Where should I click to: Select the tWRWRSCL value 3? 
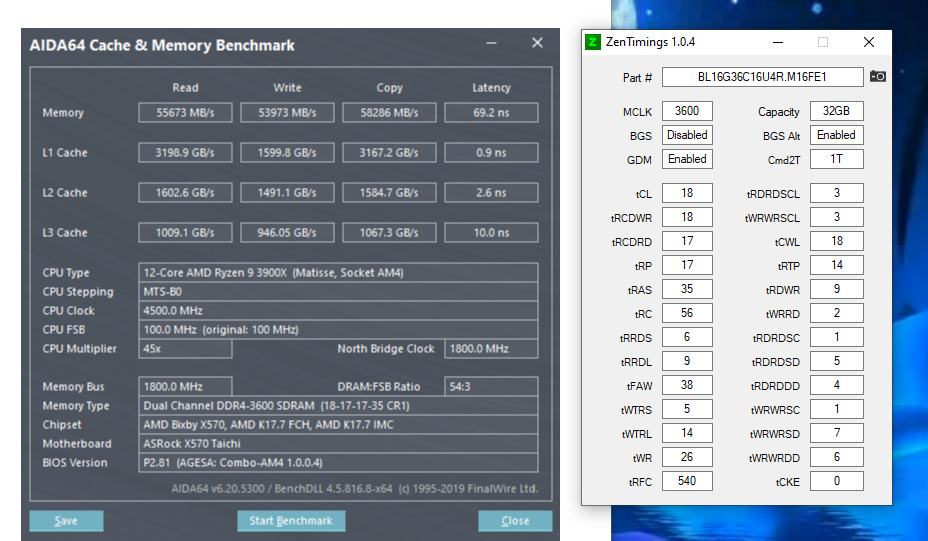pyautogui.click(x=836, y=217)
